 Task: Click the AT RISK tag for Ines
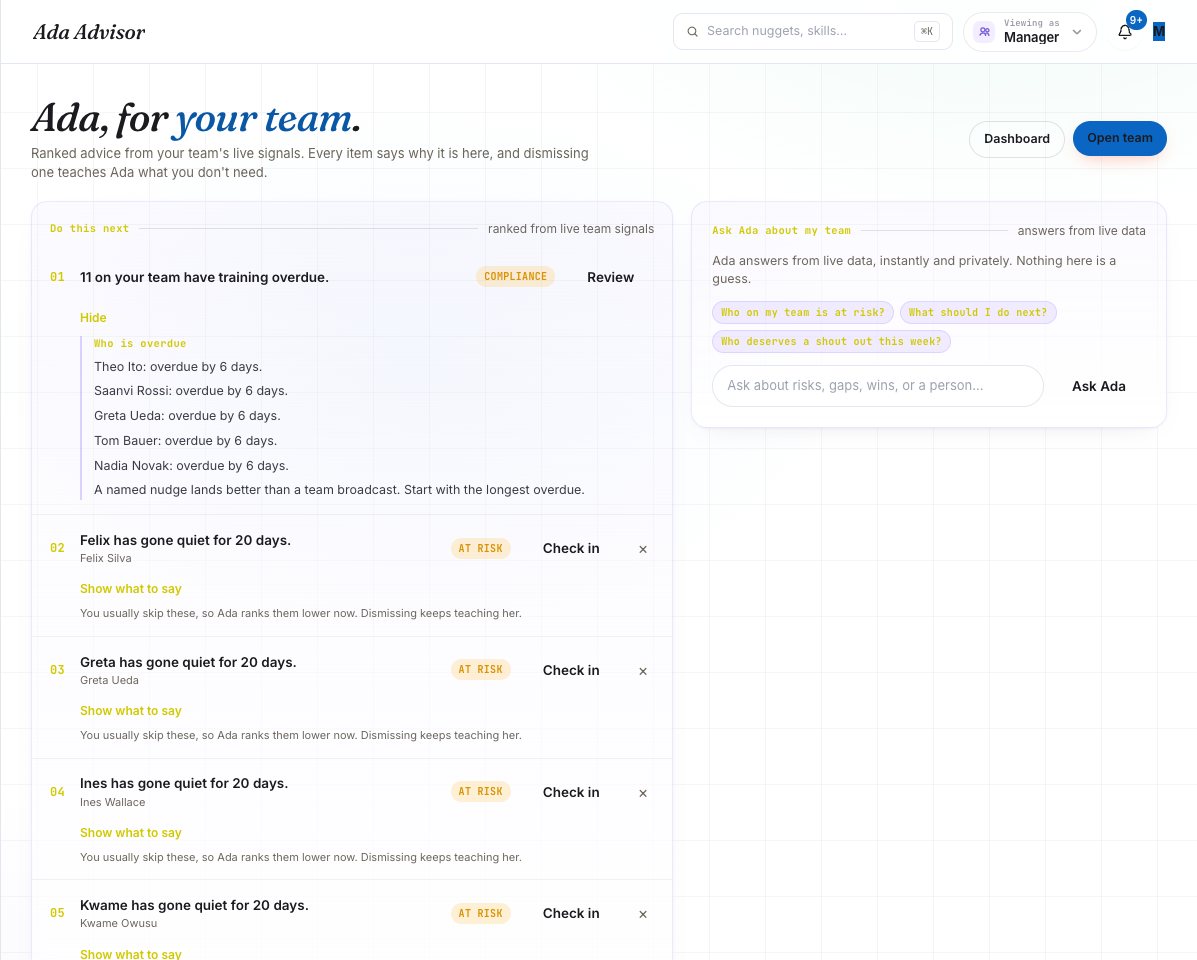click(480, 791)
